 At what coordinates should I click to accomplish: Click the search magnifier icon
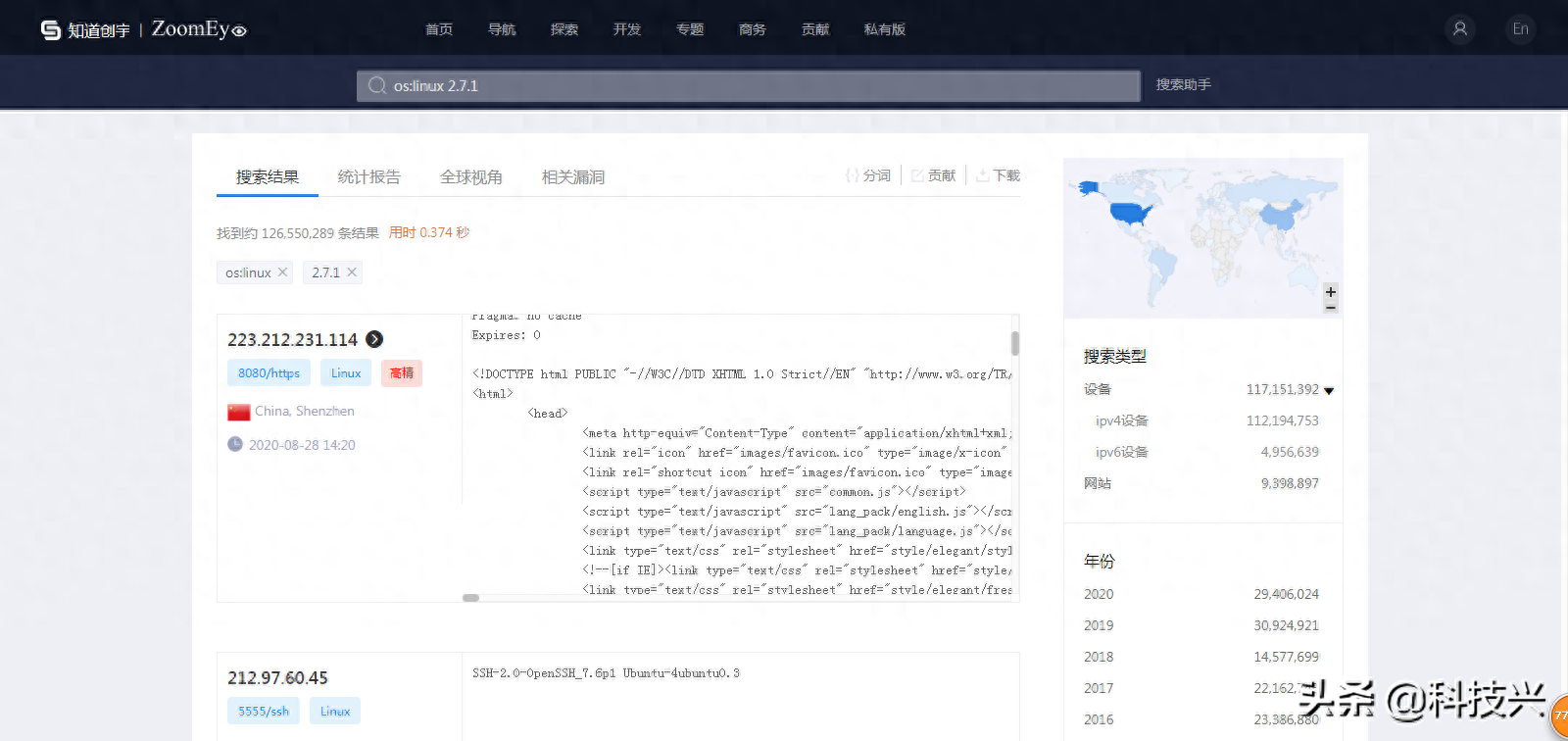coord(377,86)
